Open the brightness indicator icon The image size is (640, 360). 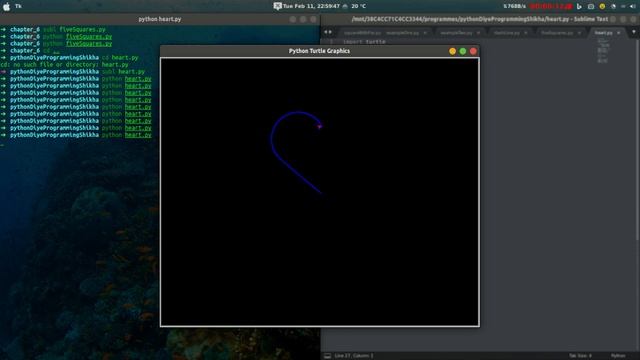613,6
